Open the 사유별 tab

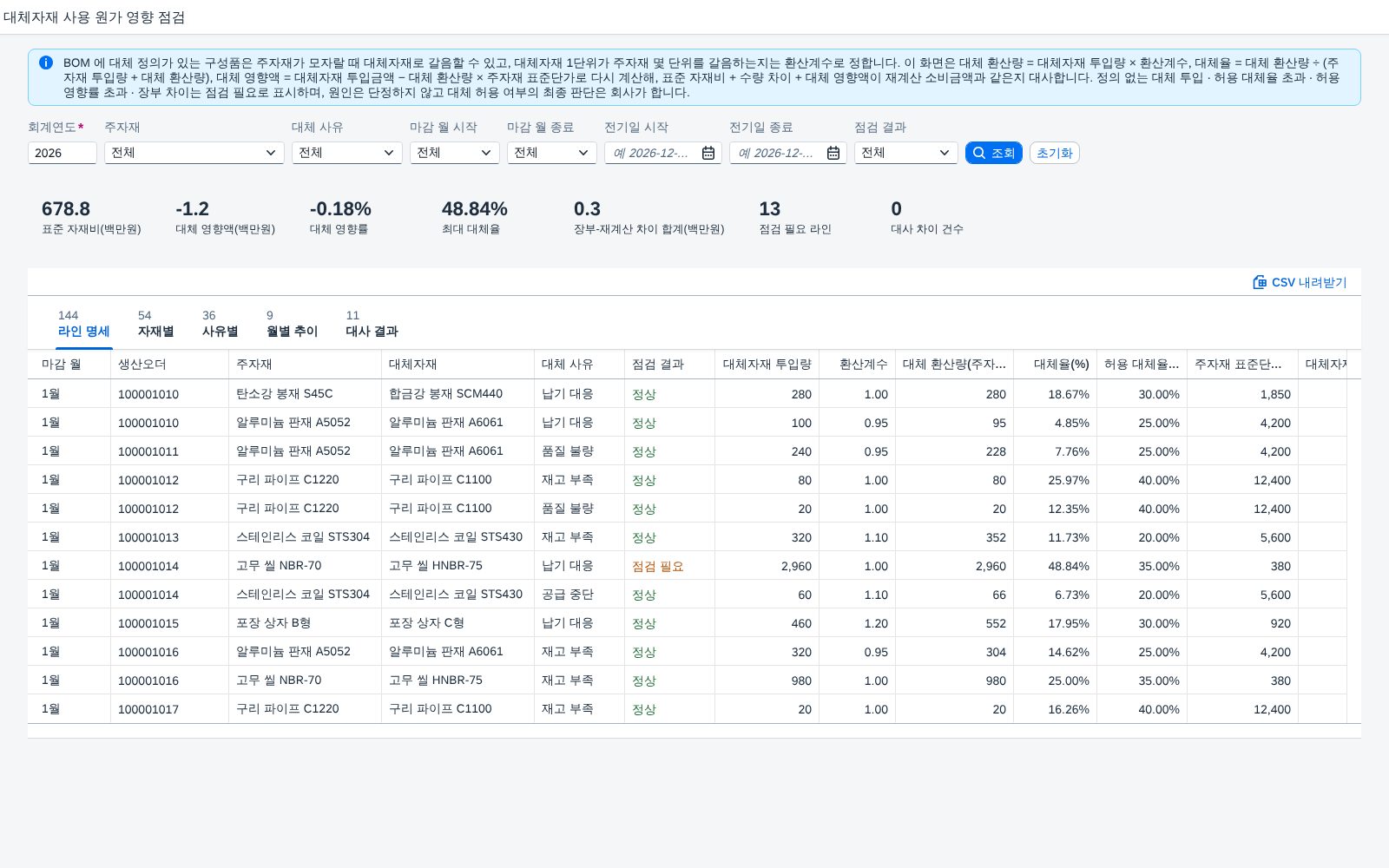click(x=221, y=324)
